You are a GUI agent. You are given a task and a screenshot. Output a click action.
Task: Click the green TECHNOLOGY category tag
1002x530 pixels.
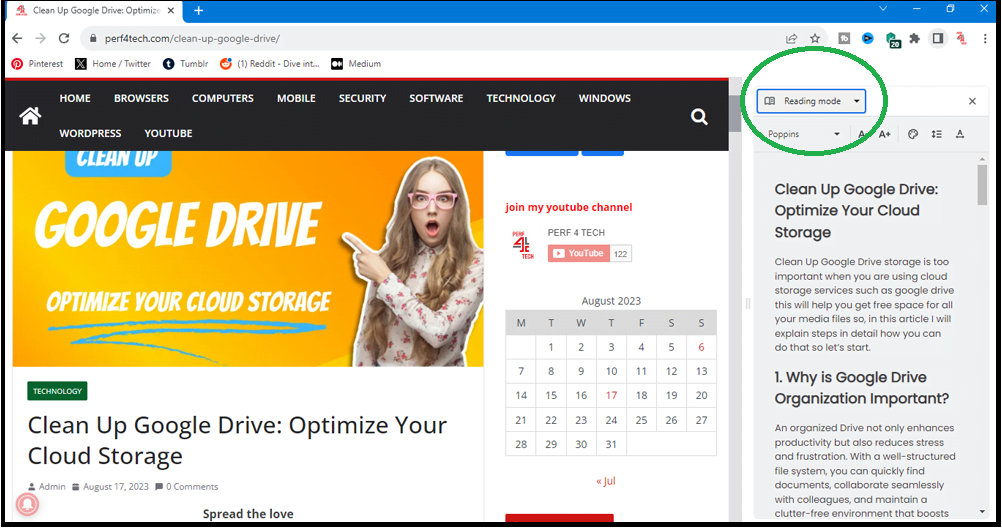click(x=57, y=391)
